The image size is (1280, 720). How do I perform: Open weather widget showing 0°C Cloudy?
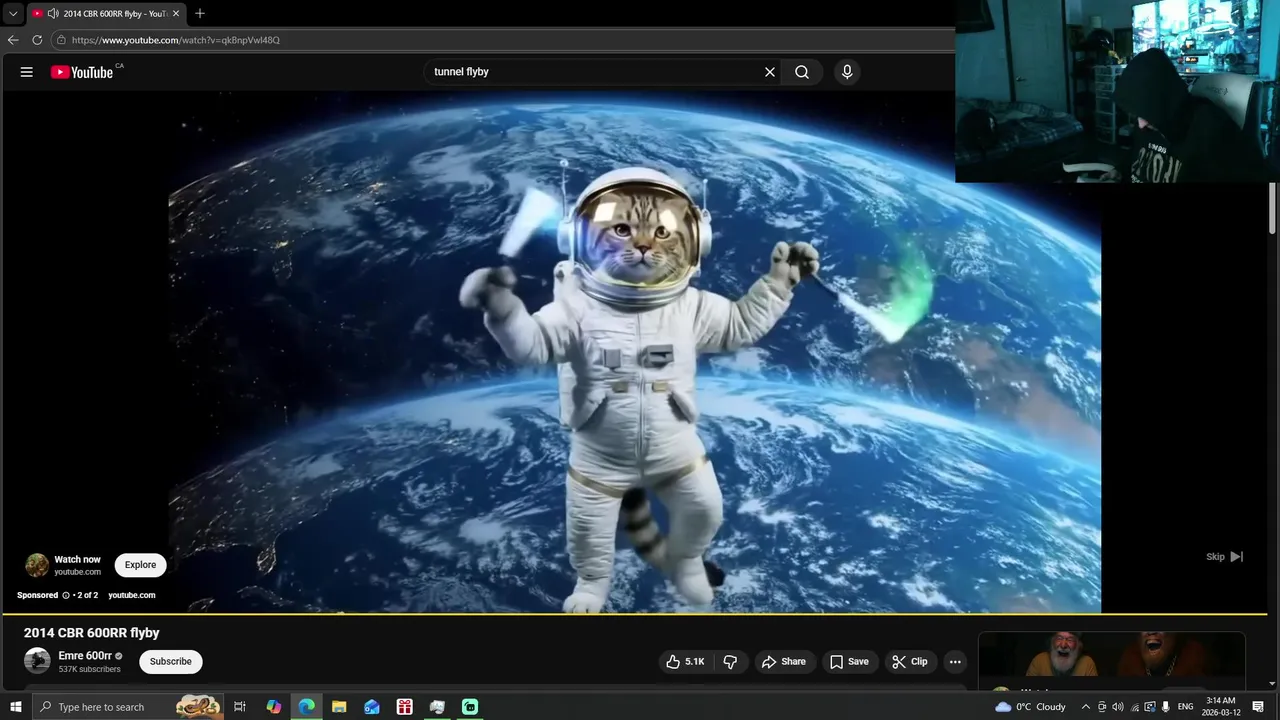1030,707
